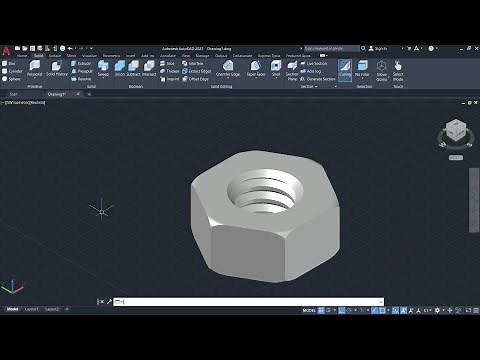Toggle clean screen in status bar
Image resolution: width=480 pixels, height=360 pixels.
click(x=468, y=310)
